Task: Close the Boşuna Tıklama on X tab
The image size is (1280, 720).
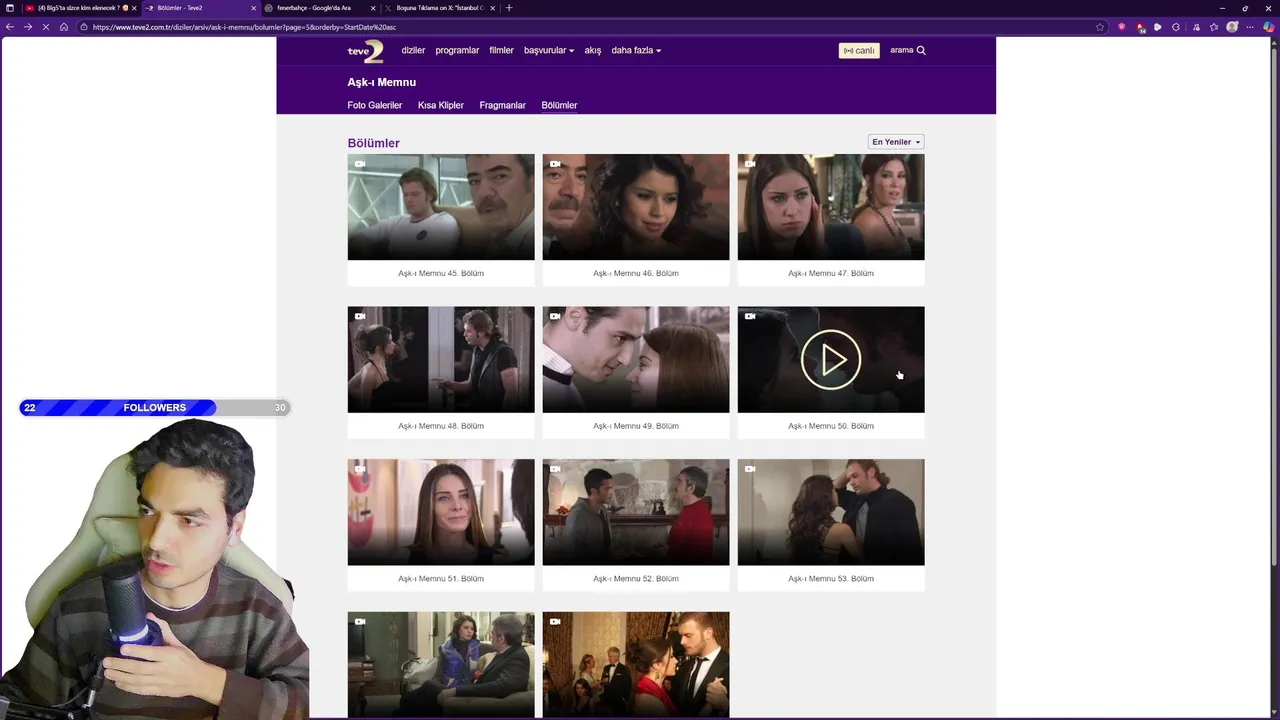Action: (x=493, y=8)
